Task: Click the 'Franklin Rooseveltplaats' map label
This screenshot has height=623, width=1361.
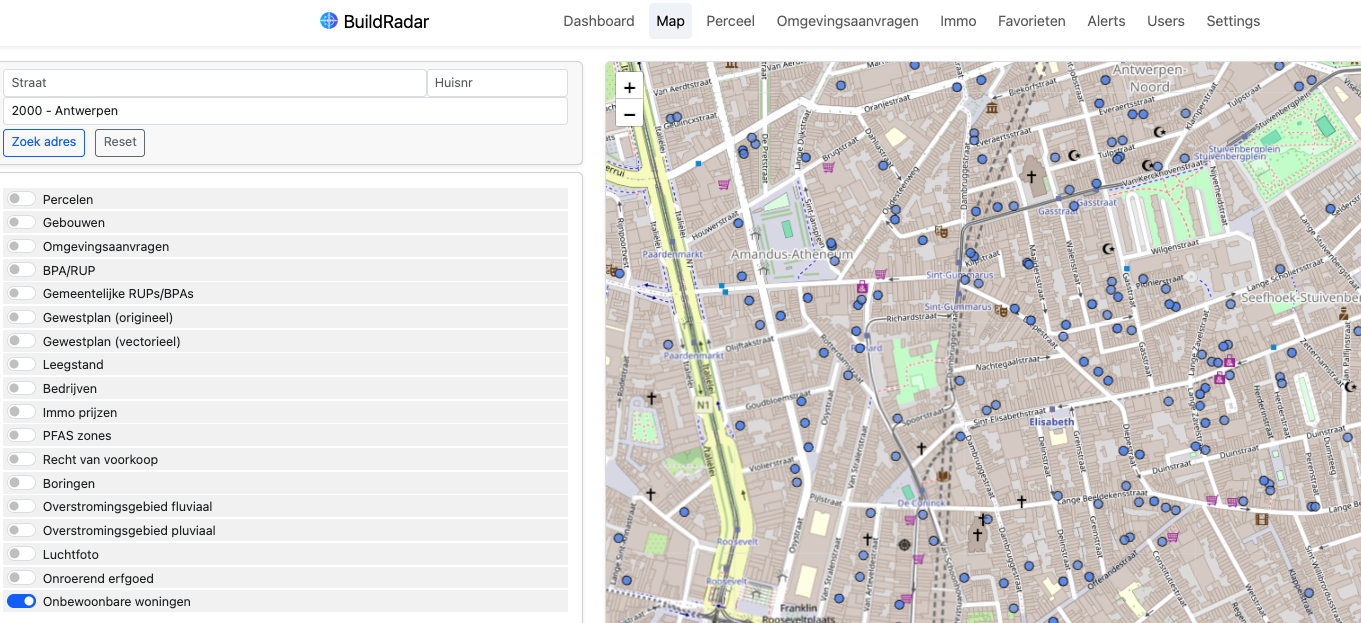Action: [x=798, y=614]
